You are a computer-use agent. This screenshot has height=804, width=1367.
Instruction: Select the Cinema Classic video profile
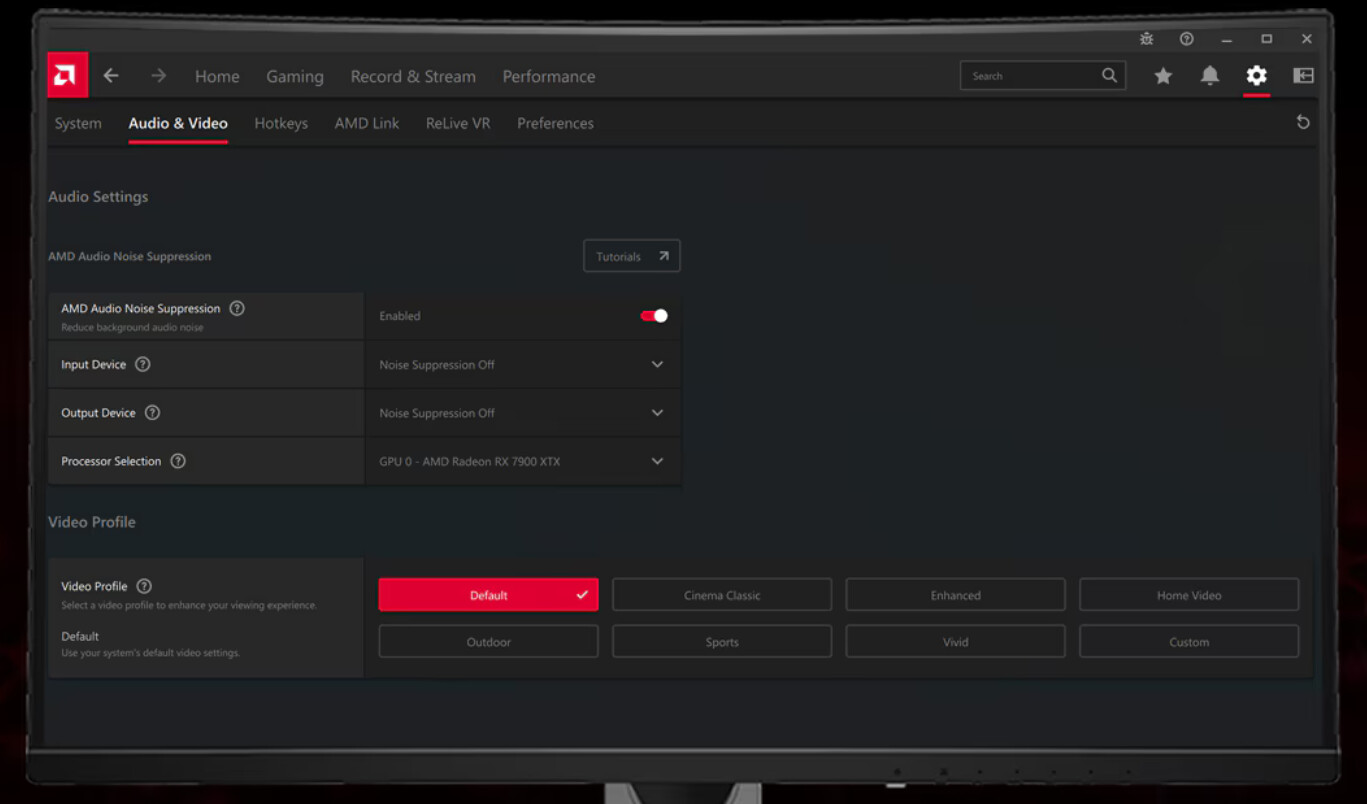point(722,594)
